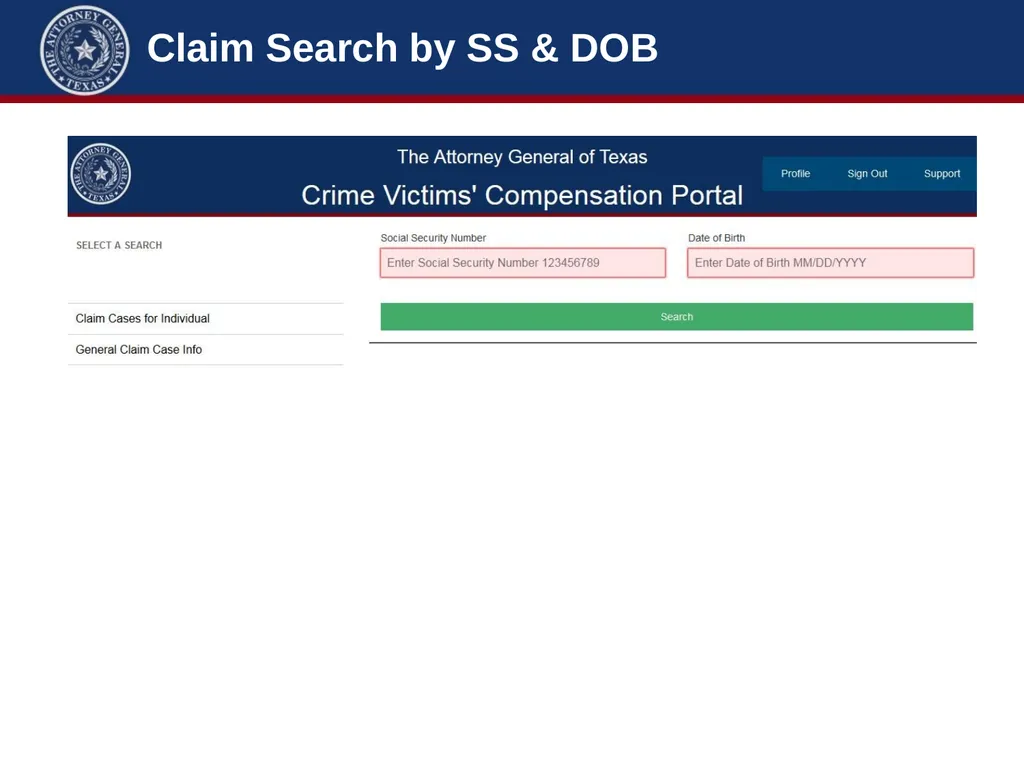Image resolution: width=1024 pixels, height=768 pixels.
Task: Click 'The Attorney General of Texas' heading
Action: click(x=522, y=157)
